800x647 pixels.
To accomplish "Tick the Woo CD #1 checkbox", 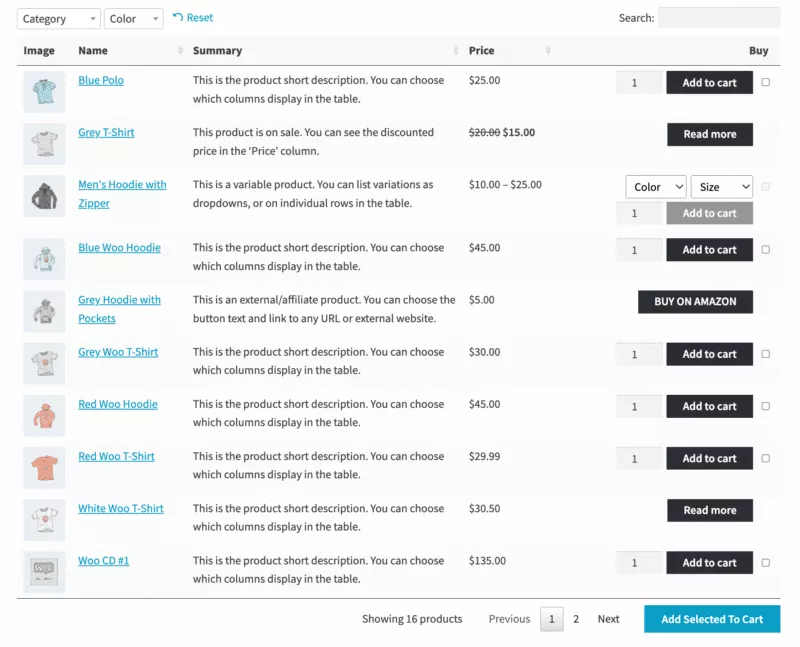I will click(x=766, y=563).
